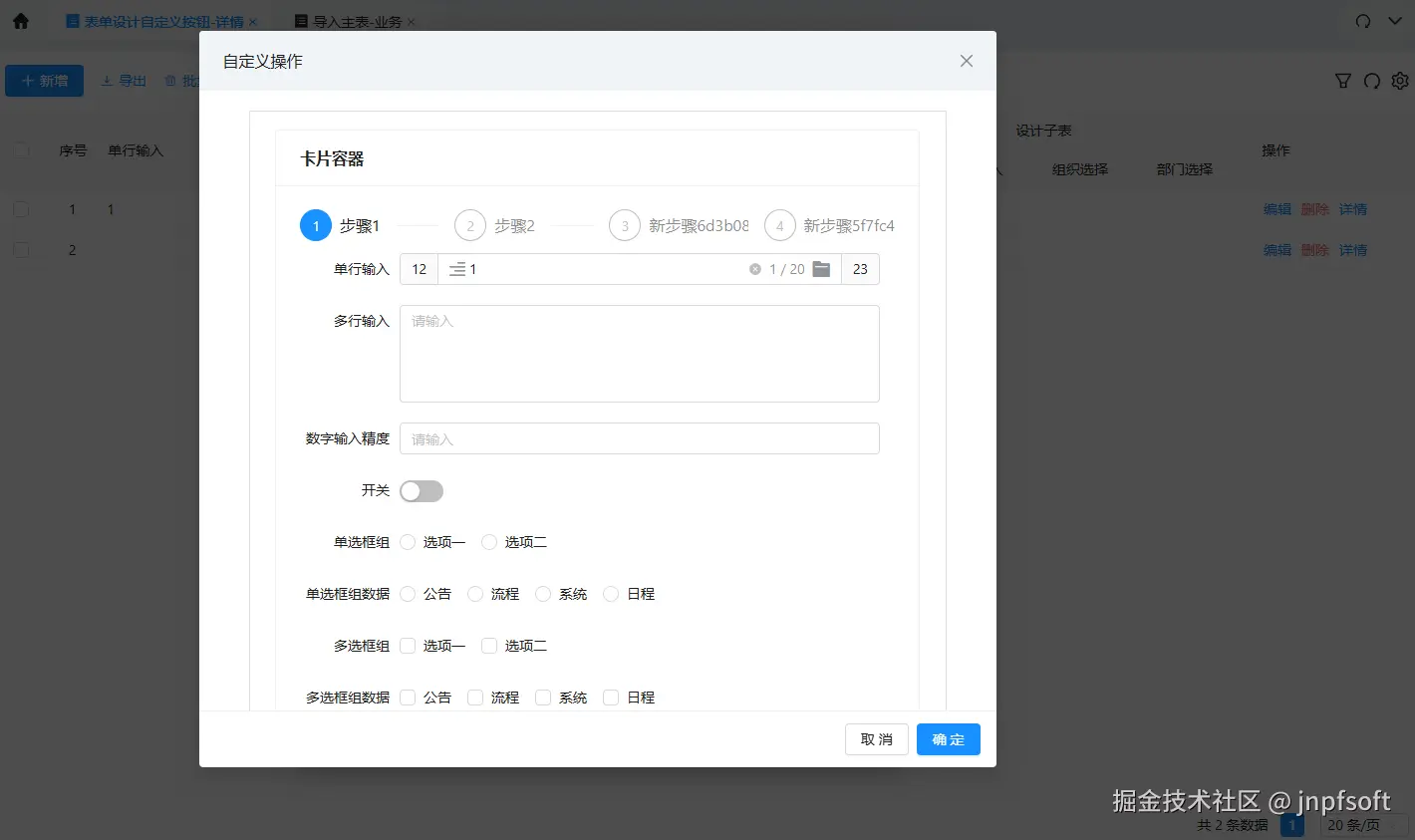Screen dimensions: 1415x840
Task: Click the indent icon in 单行输入
Action: (x=457, y=269)
